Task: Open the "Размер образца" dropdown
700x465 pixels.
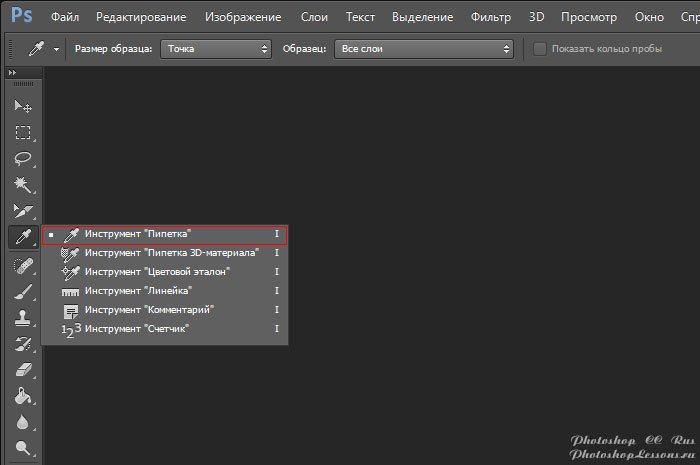Action: click(x=216, y=48)
